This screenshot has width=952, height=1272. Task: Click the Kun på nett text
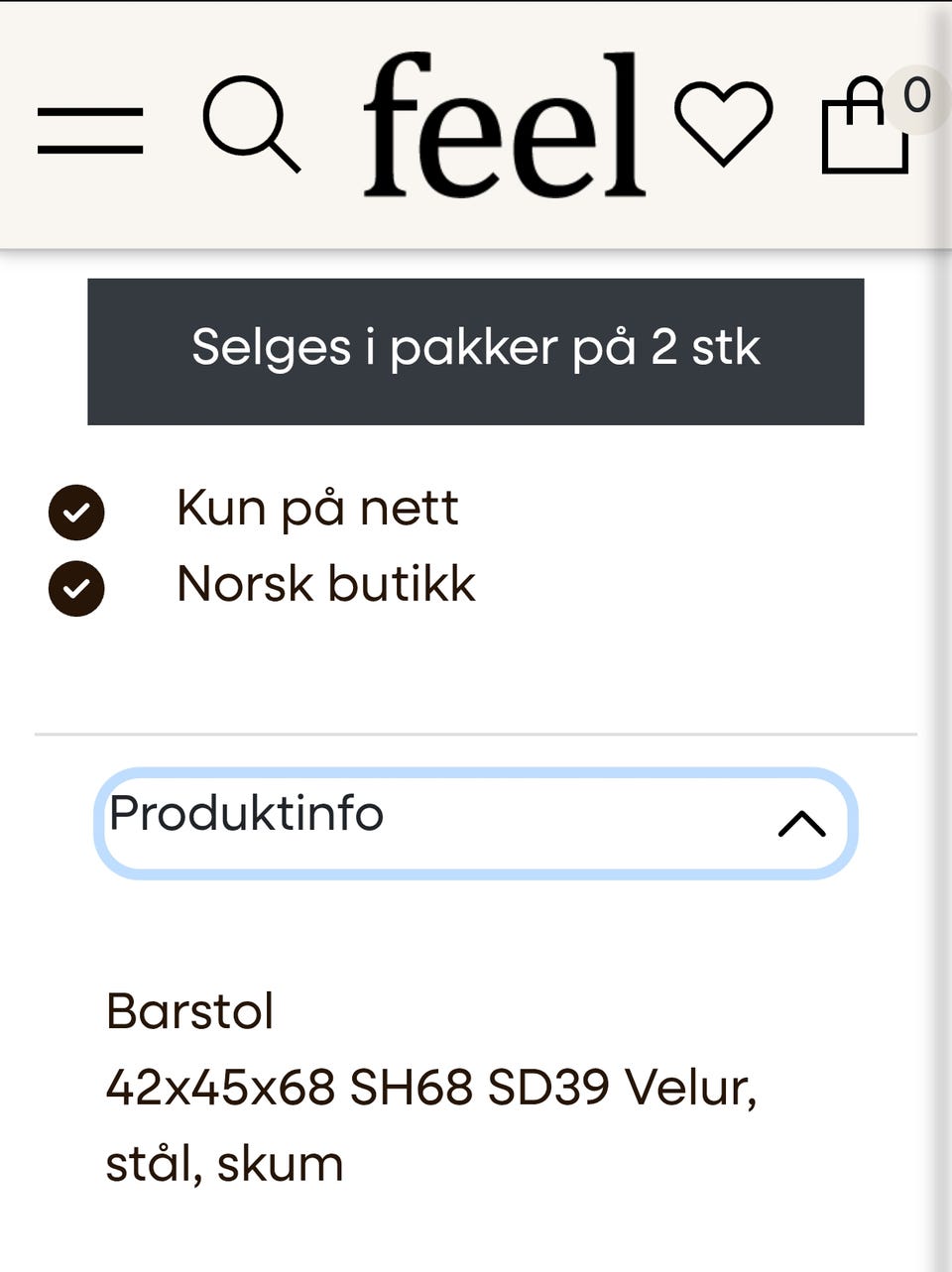(x=317, y=509)
